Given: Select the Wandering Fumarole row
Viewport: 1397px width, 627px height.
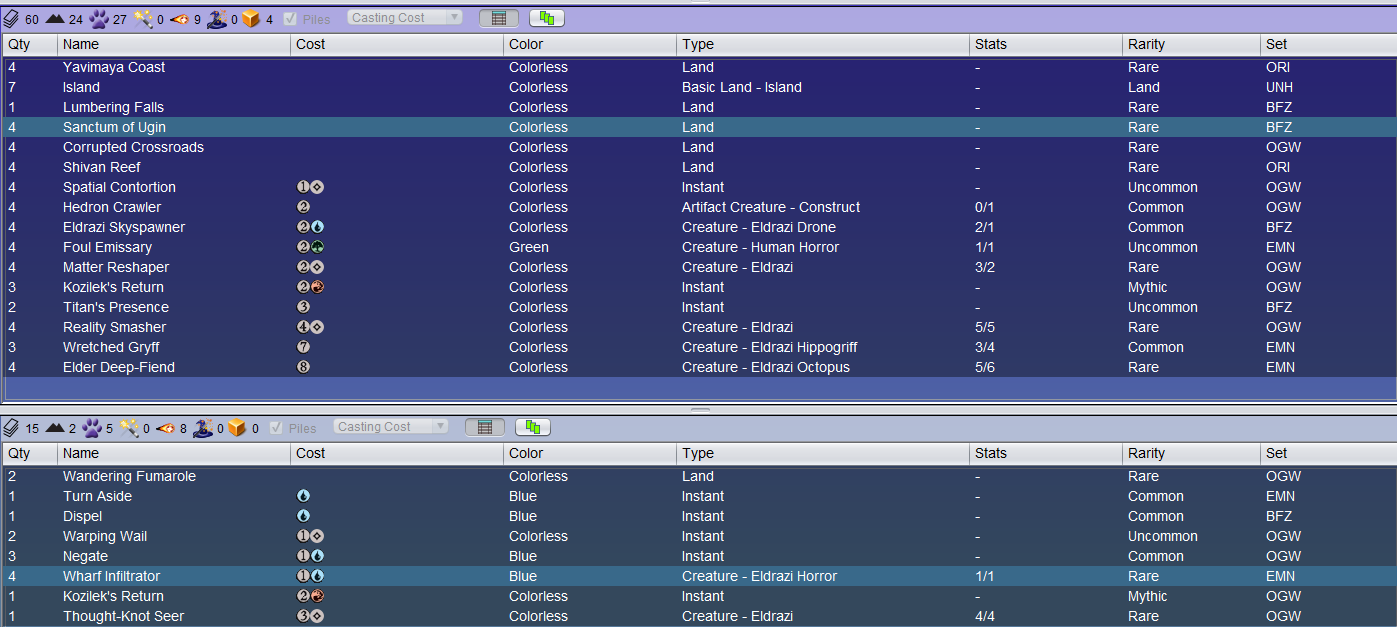Looking at the screenshot, I should point(698,476).
